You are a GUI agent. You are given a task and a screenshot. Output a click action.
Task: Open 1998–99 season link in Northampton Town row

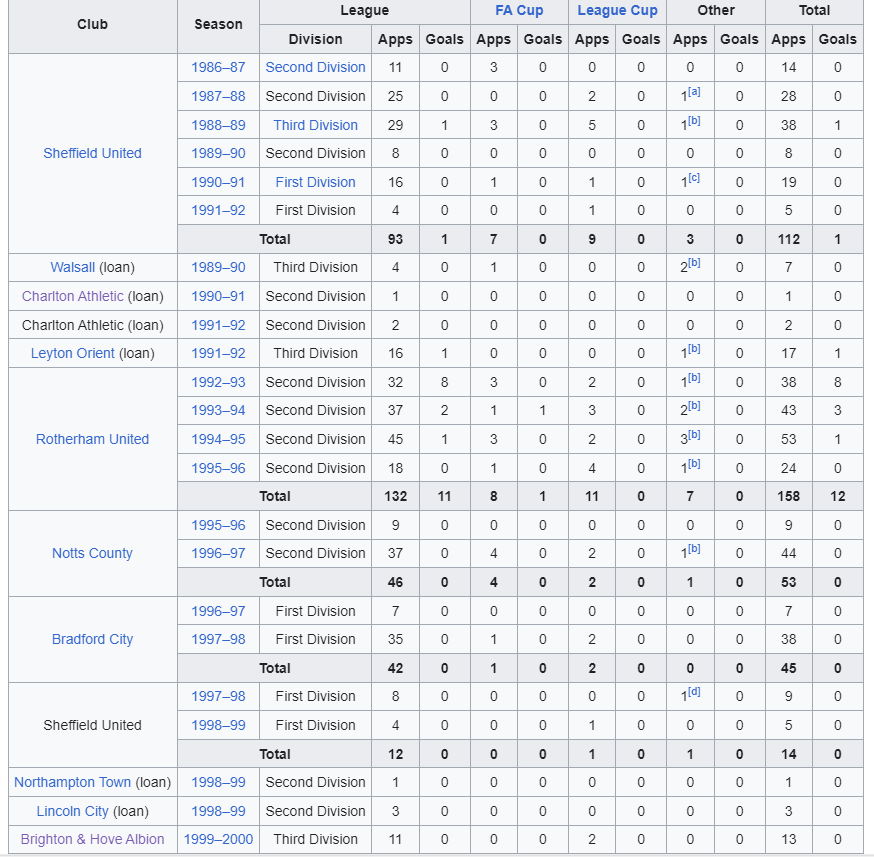(x=218, y=782)
